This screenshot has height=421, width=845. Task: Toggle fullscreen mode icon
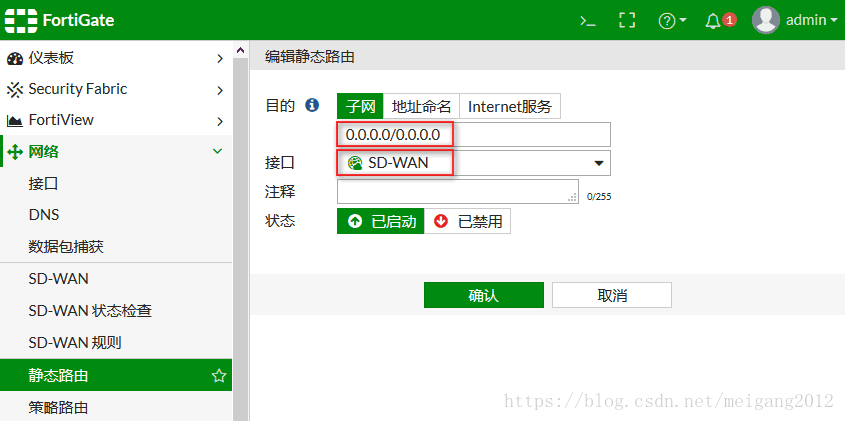pos(627,20)
